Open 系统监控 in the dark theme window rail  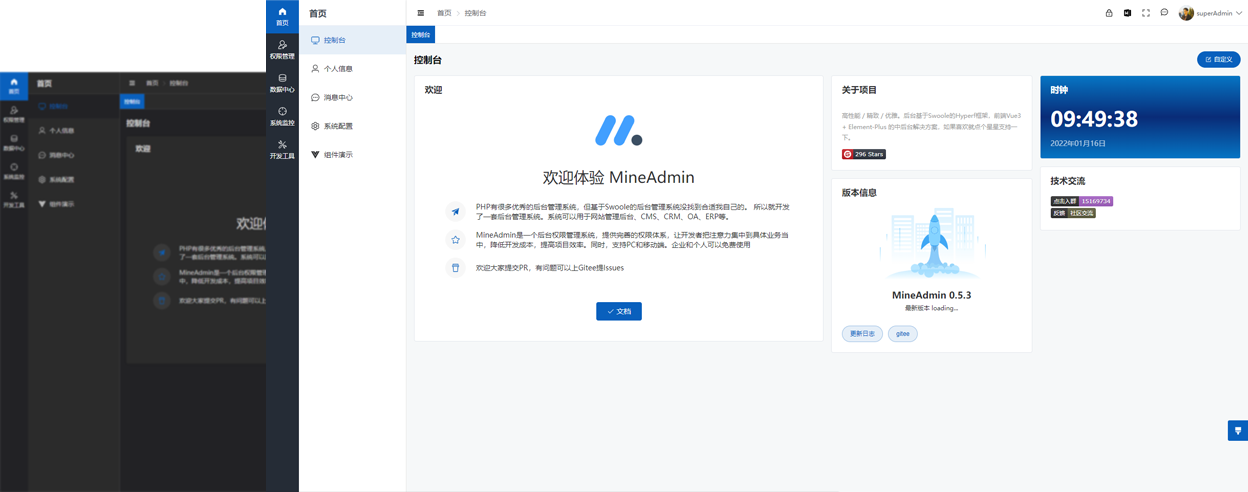point(14,171)
